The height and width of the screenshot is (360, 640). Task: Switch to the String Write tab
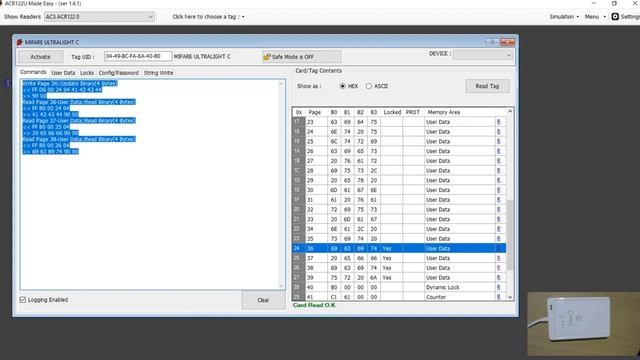click(x=158, y=73)
